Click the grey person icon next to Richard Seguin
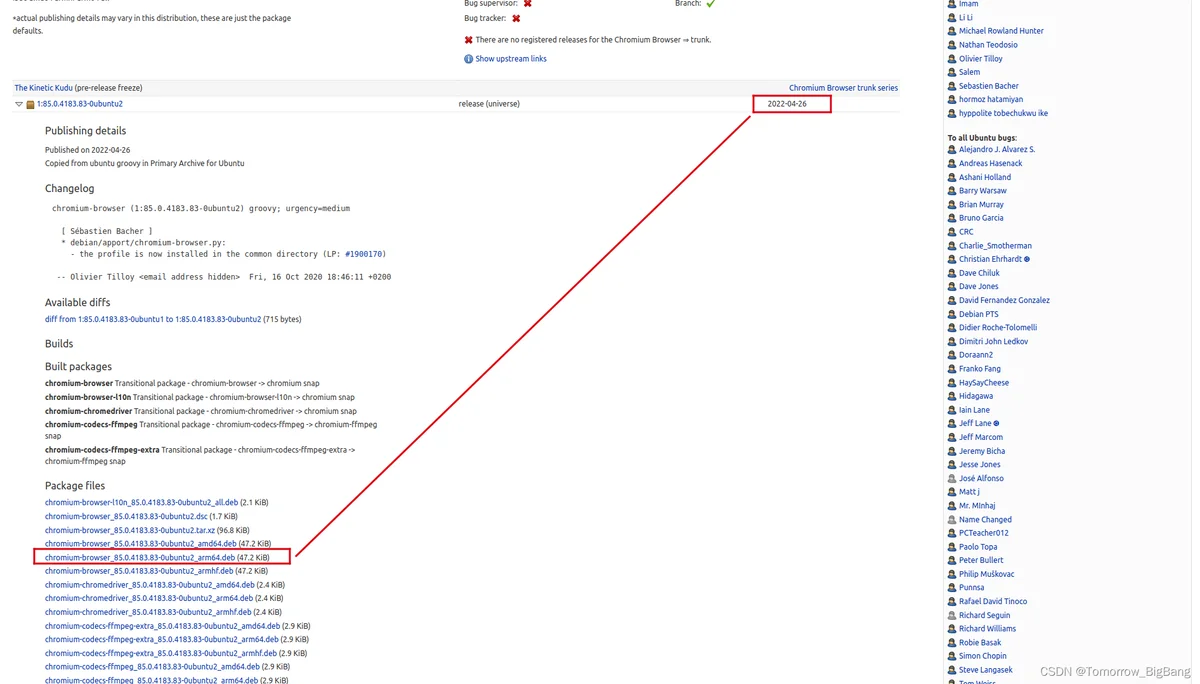Viewport: 1200px width, 684px height. 952,616
